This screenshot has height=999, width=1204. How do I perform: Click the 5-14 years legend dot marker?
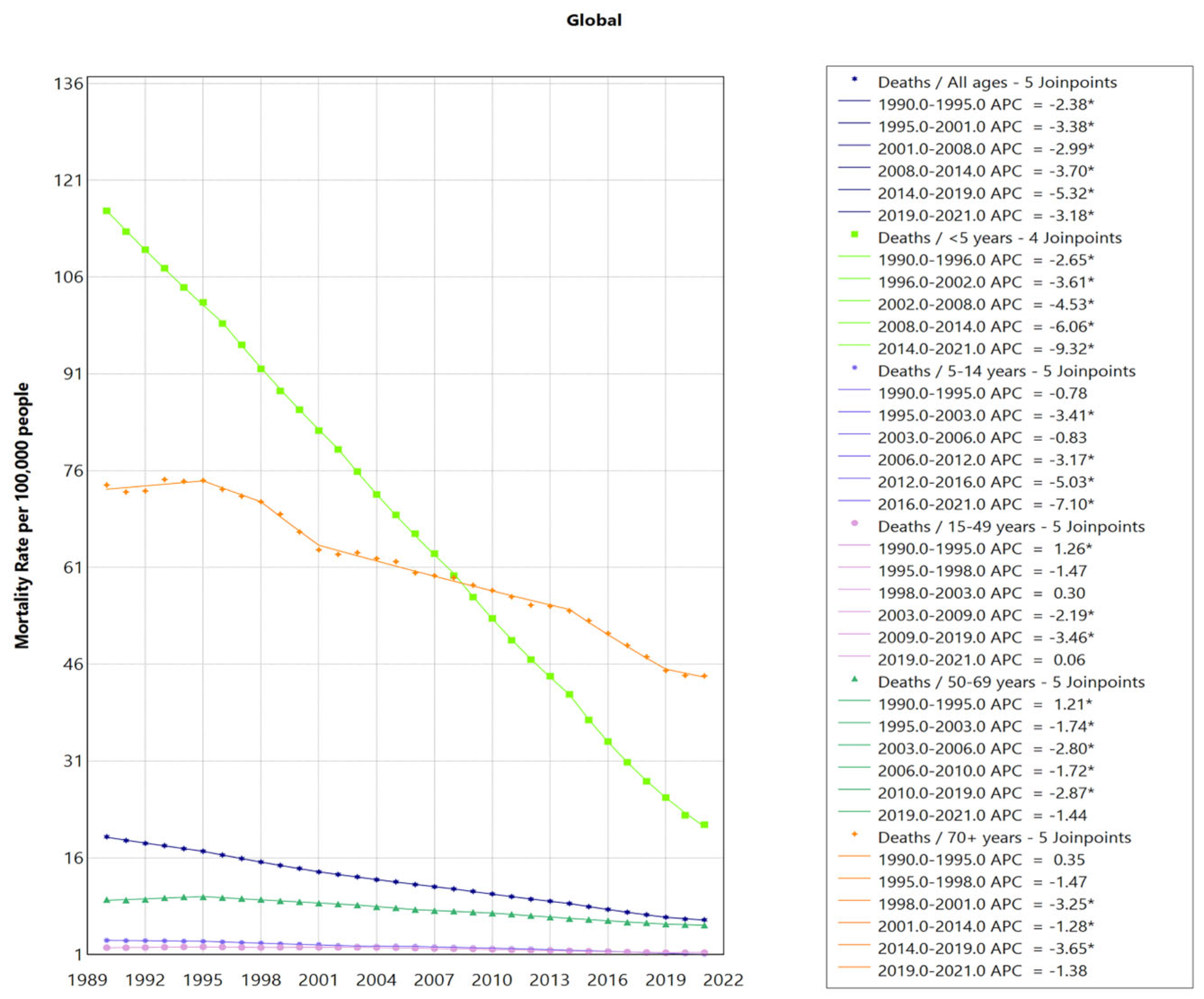pos(854,367)
